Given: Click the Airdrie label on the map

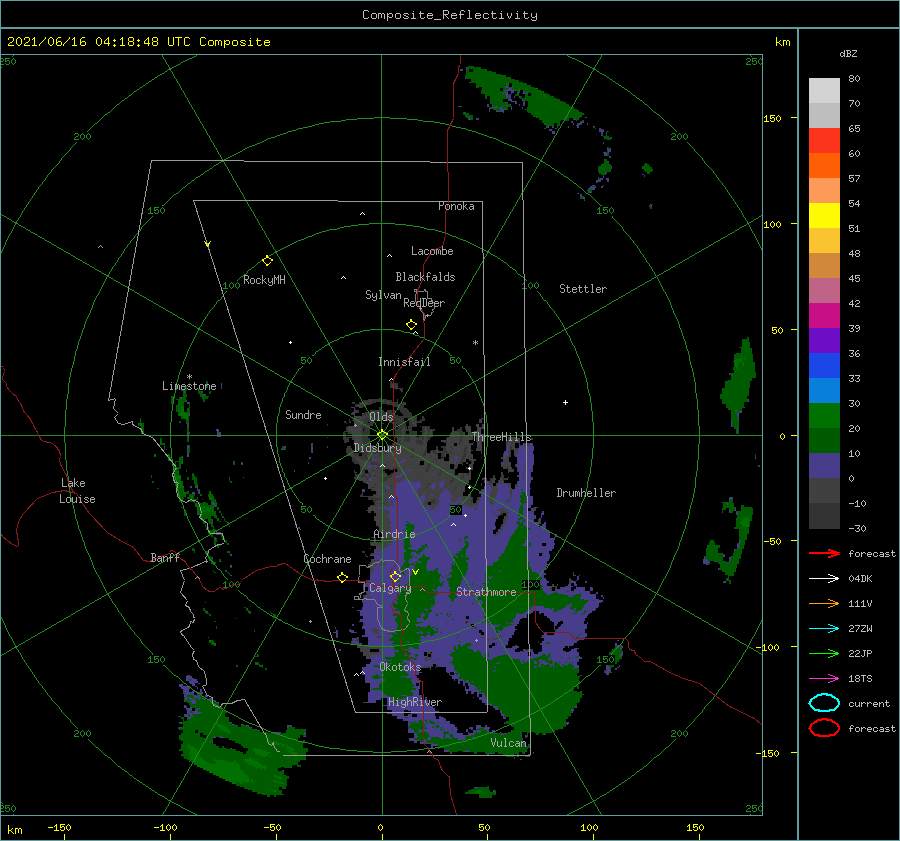Looking at the screenshot, I should [x=394, y=534].
